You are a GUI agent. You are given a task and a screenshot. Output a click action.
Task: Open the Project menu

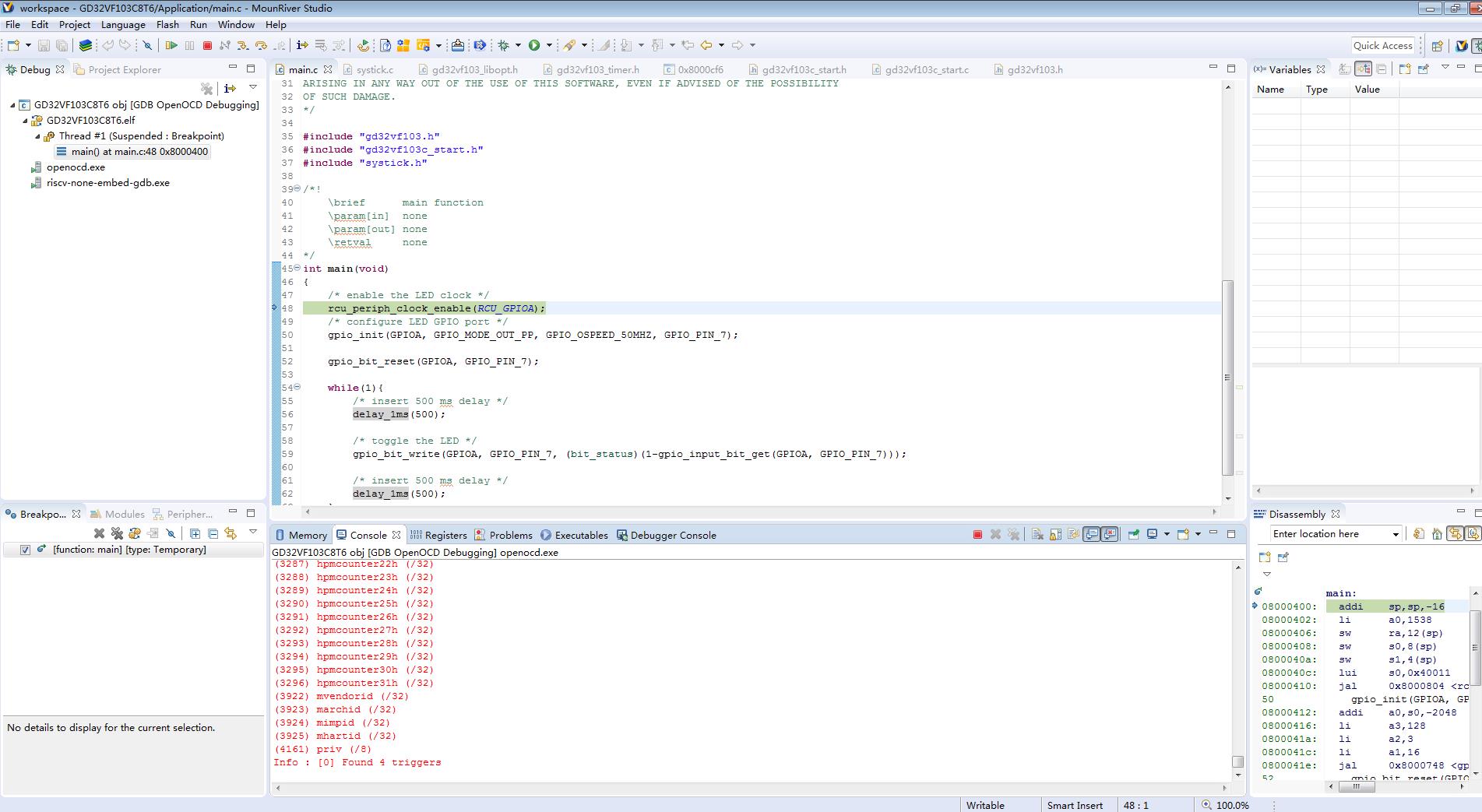[x=75, y=24]
